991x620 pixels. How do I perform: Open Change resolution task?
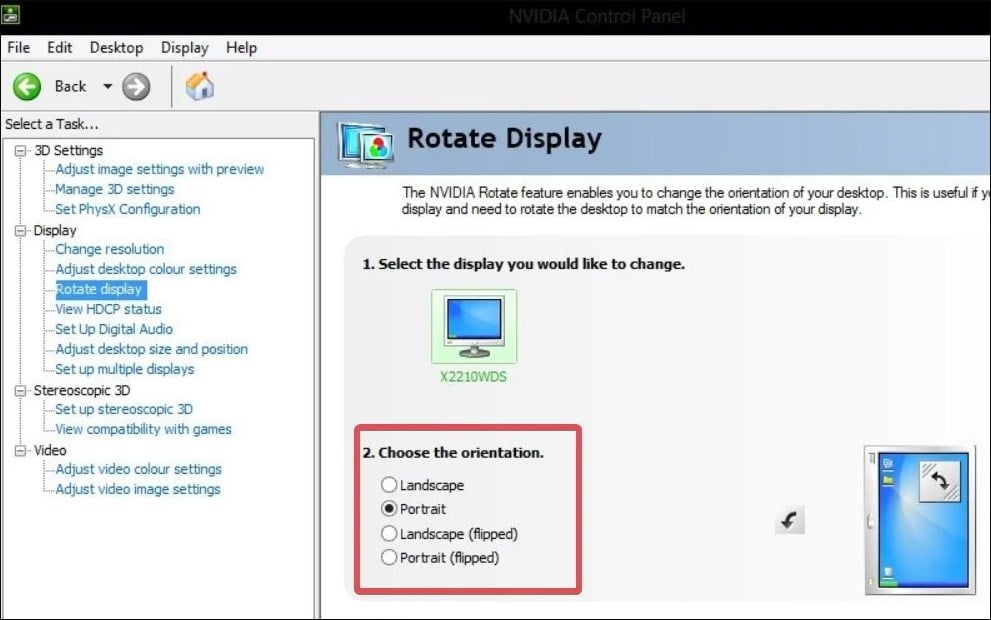pos(109,249)
